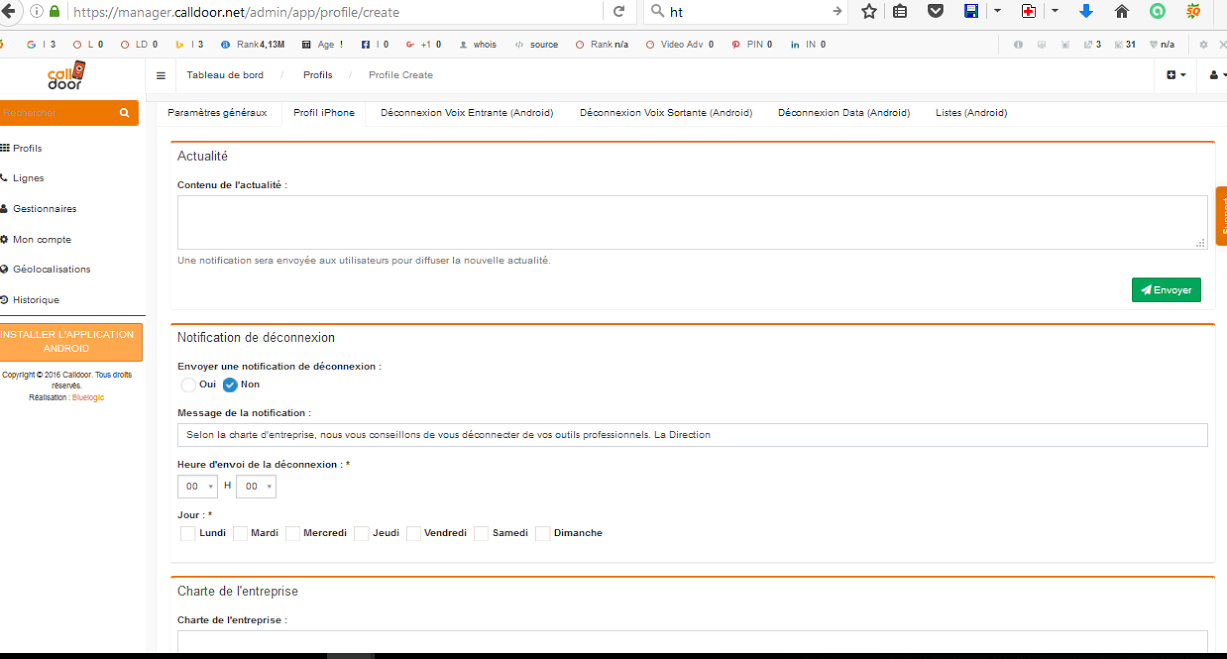Click the hamburger menu toggle icon
Screen dimensions: 1227x659
pos(161,75)
